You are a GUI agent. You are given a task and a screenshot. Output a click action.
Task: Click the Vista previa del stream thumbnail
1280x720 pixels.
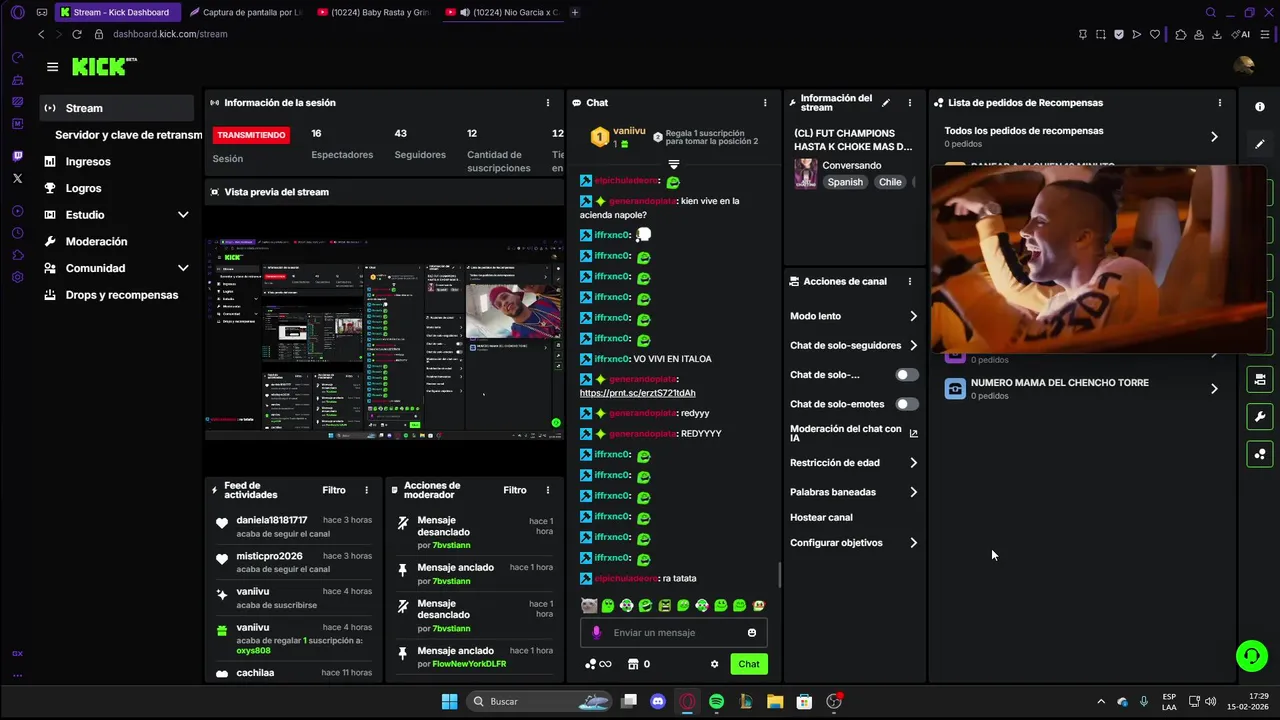384,339
